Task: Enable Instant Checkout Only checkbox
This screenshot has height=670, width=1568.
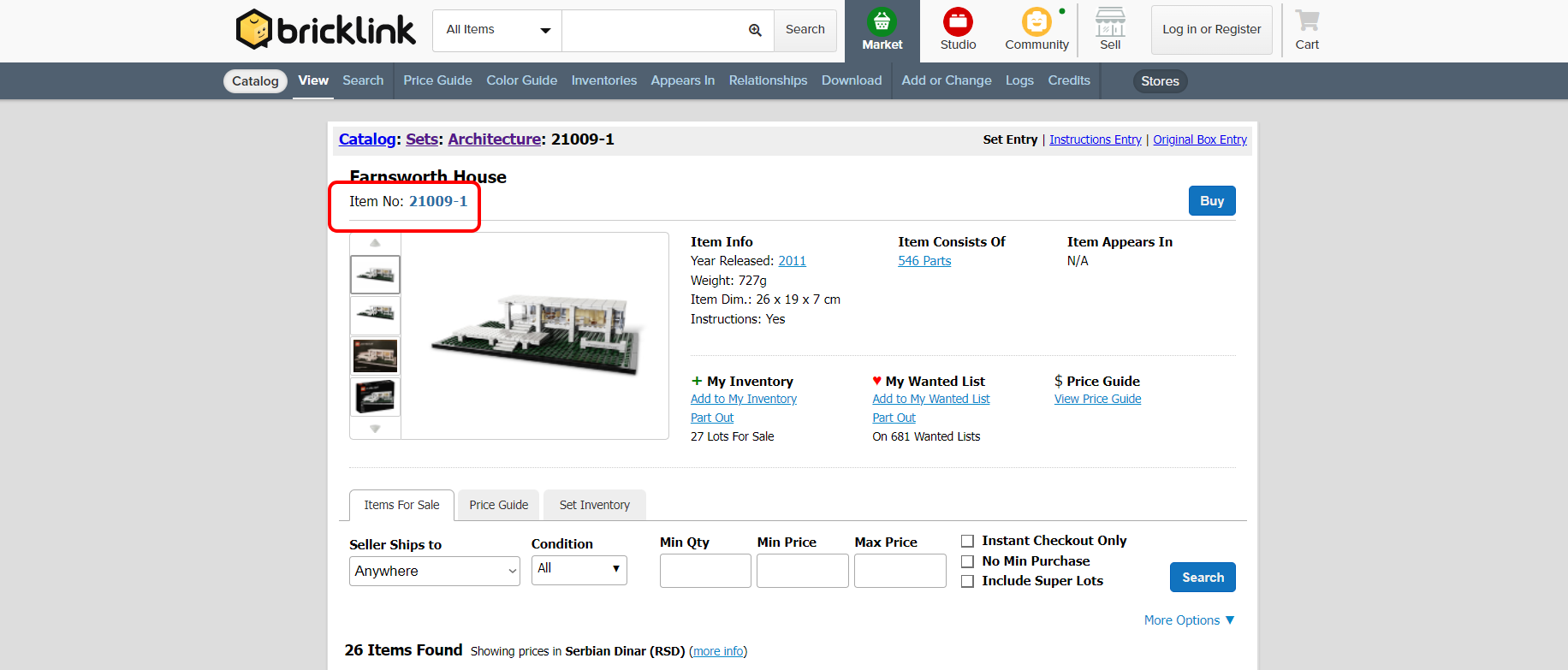Action: (968, 541)
